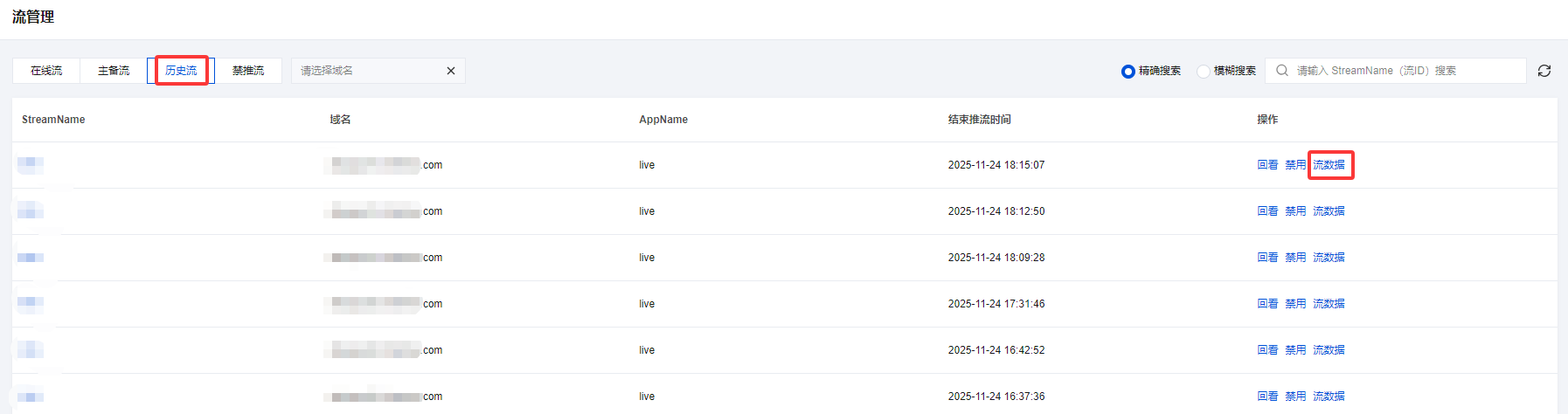Screen dimensions: 1568x414
Task: Click the 结束推流时间 column header
Action: click(979, 120)
